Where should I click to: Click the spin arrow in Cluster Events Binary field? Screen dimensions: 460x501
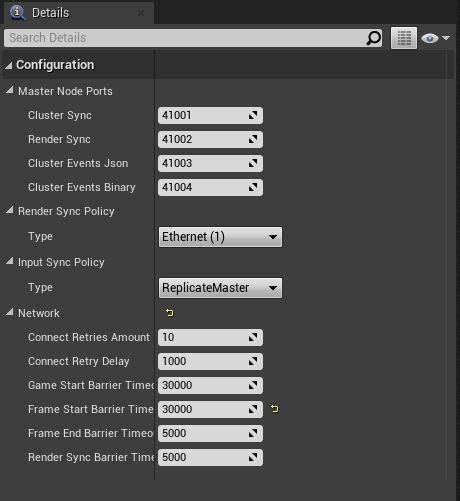click(x=253, y=187)
